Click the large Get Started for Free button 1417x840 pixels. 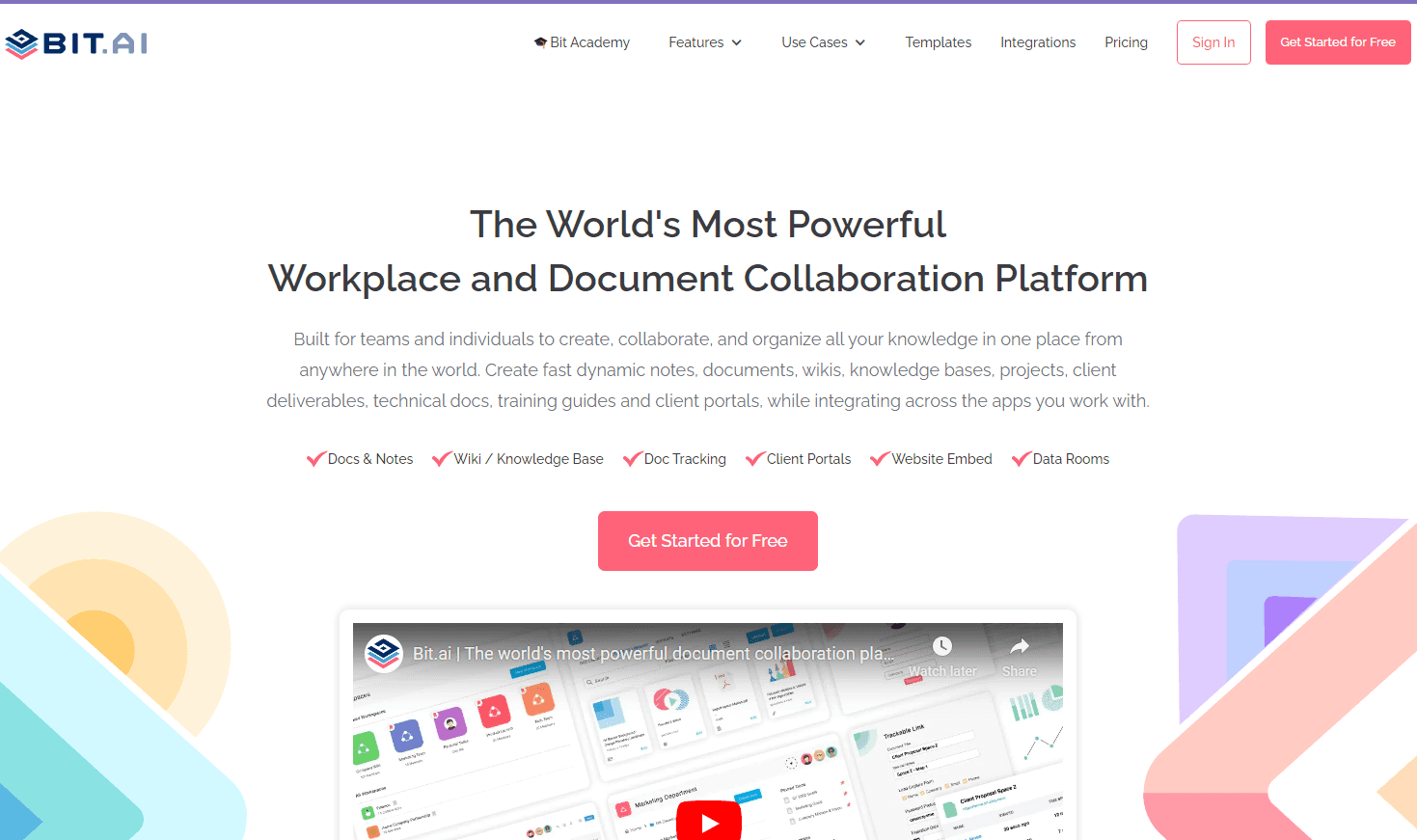[708, 541]
